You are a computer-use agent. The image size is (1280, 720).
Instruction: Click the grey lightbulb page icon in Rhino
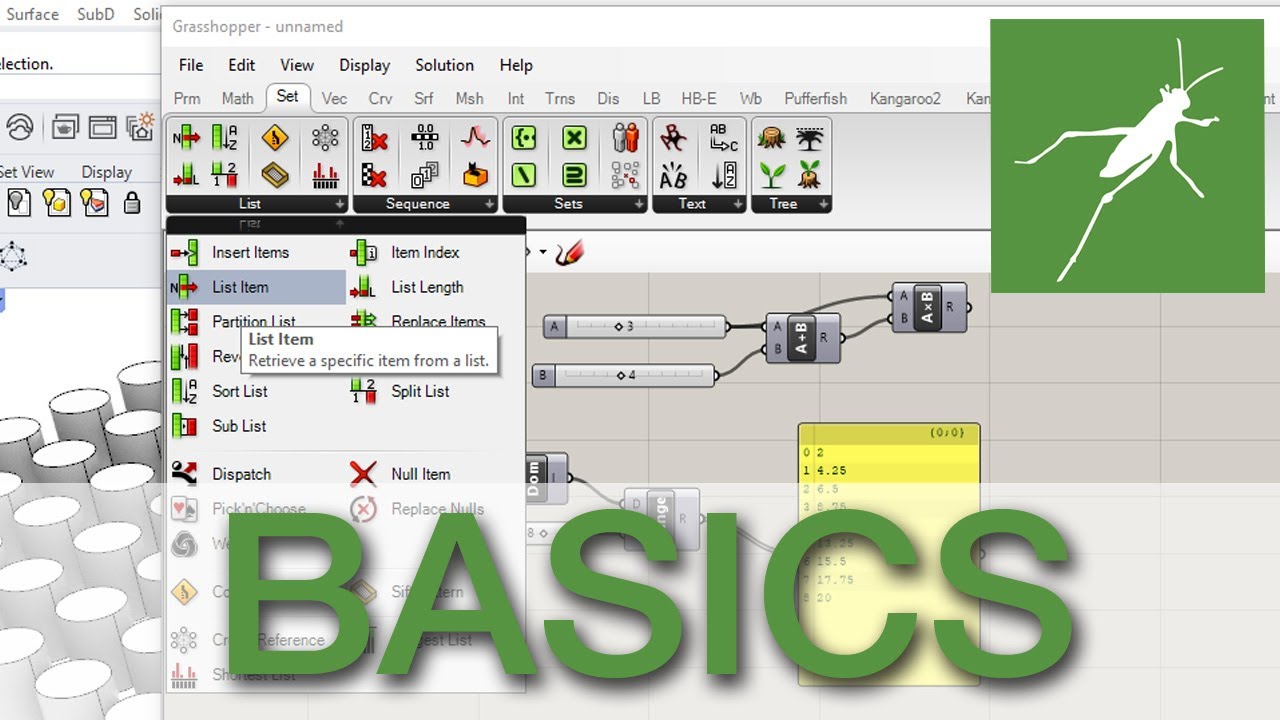[18, 203]
